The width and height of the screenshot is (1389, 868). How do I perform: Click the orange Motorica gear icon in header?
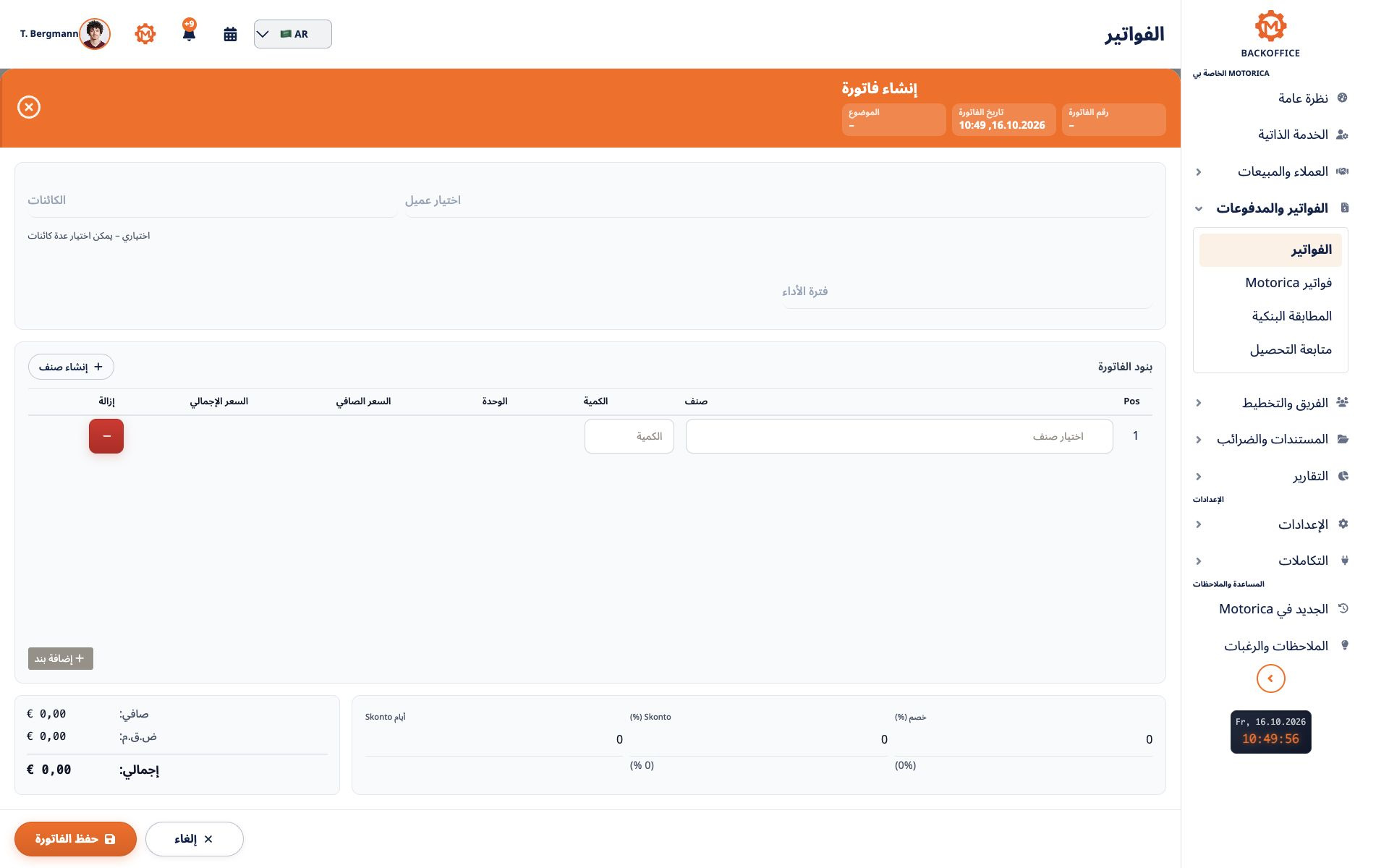click(x=145, y=34)
